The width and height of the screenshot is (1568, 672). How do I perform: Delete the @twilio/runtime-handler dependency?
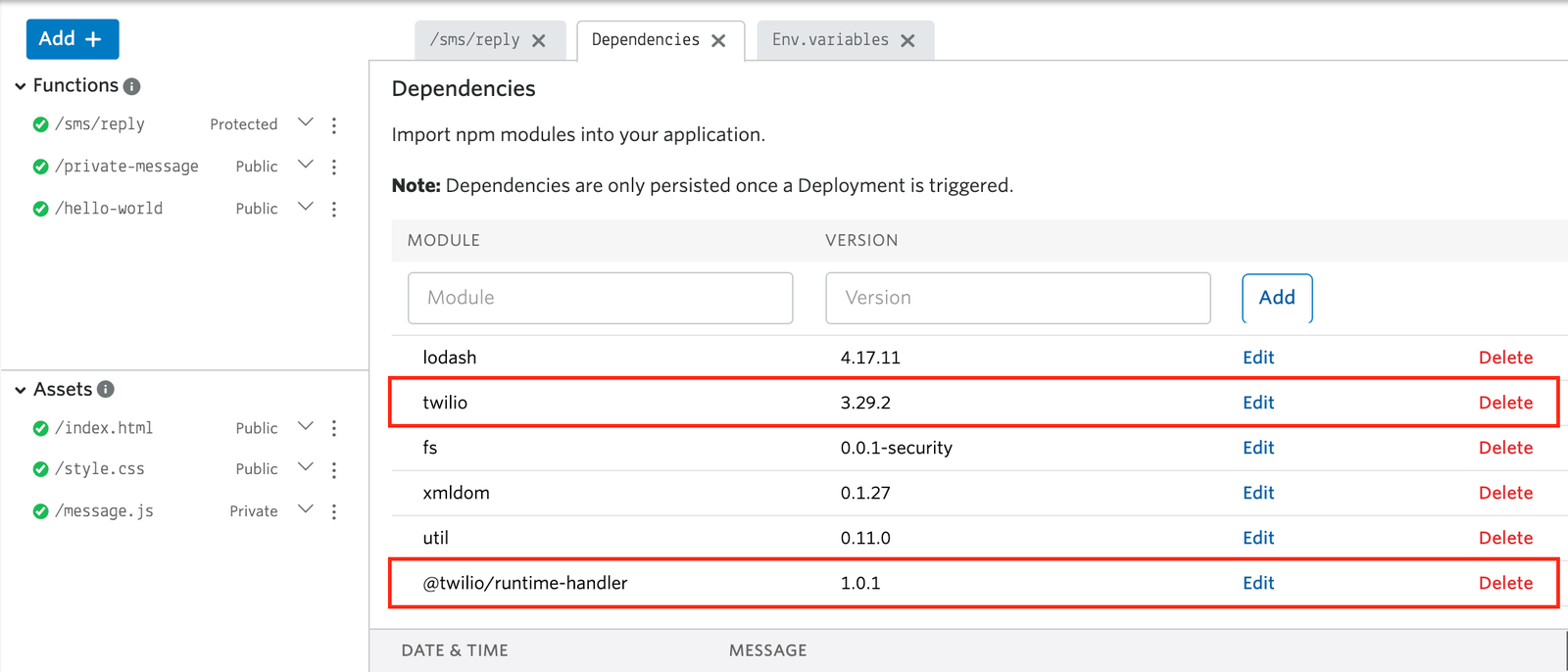point(1505,583)
